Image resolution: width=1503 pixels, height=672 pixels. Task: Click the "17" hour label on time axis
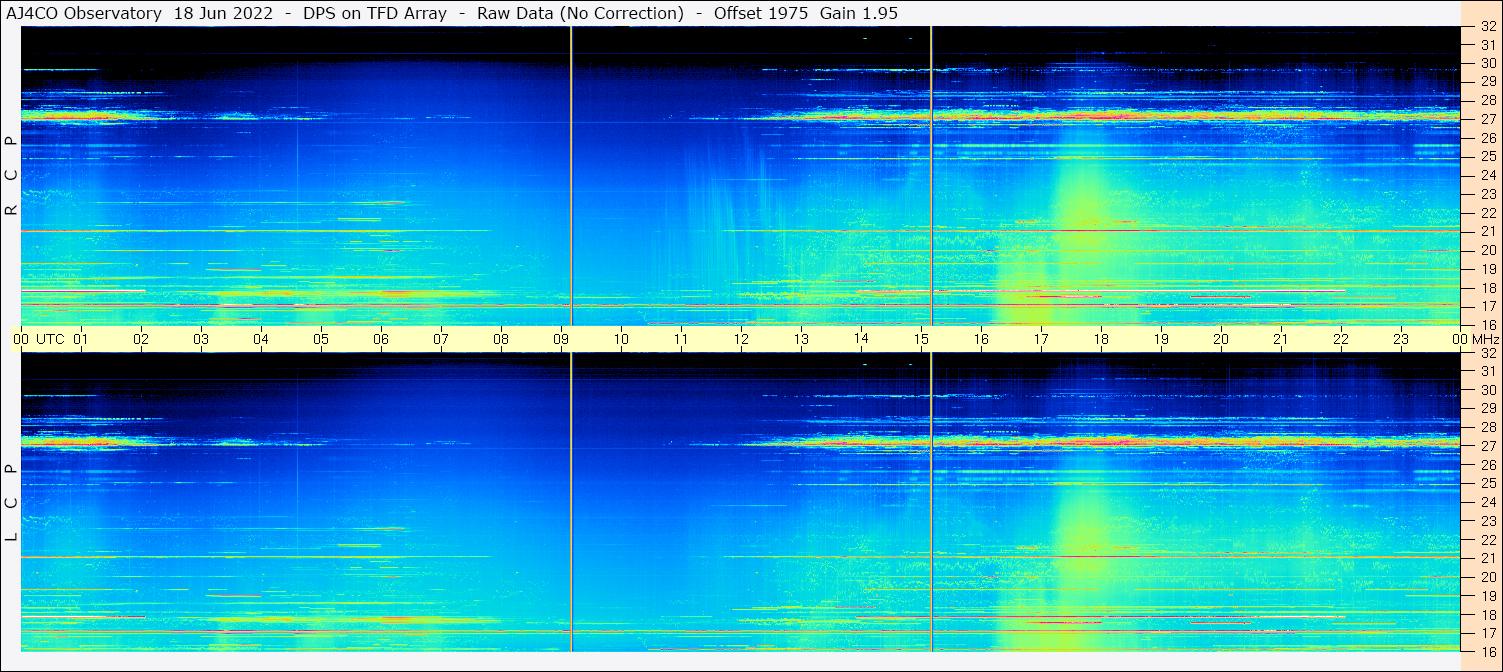(1041, 339)
